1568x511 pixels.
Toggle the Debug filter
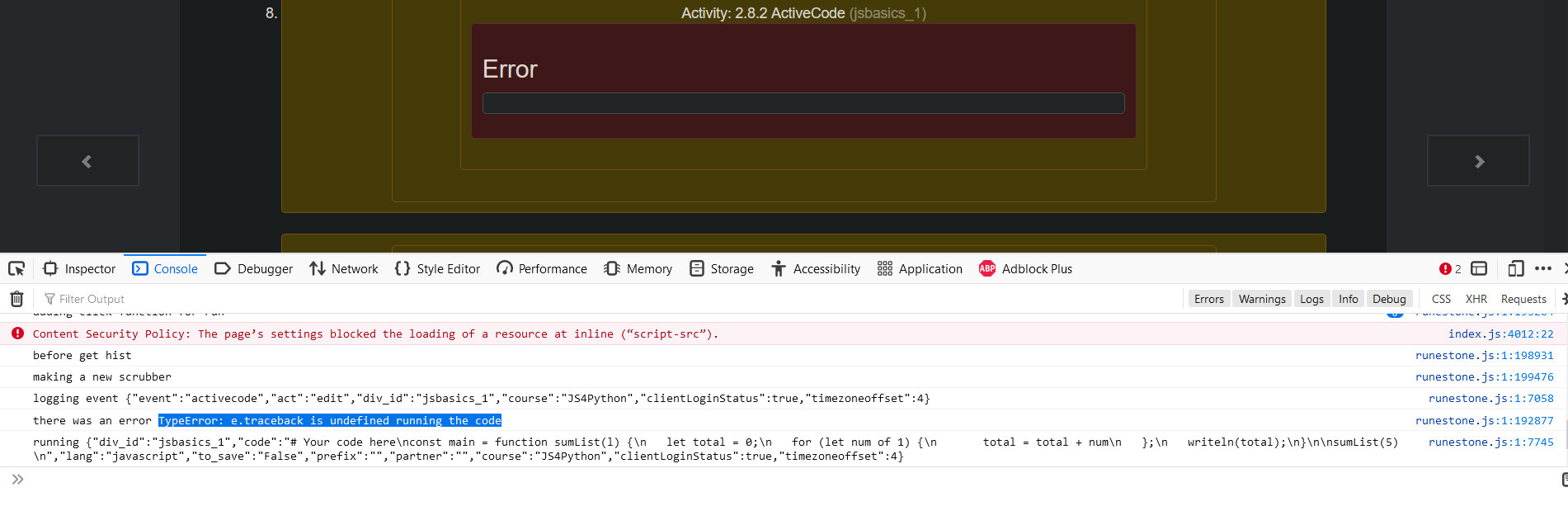click(x=1389, y=299)
